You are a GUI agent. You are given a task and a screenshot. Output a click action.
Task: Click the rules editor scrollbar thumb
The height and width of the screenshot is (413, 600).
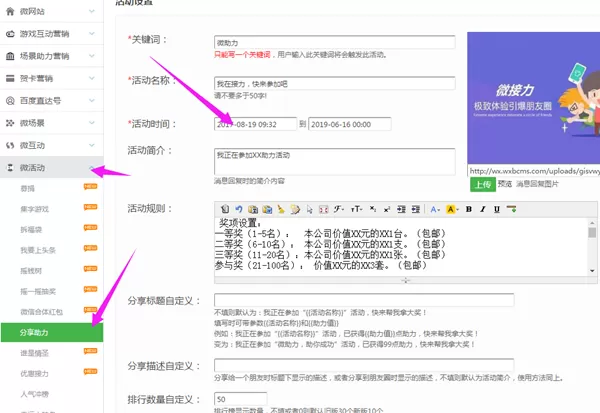592,232
